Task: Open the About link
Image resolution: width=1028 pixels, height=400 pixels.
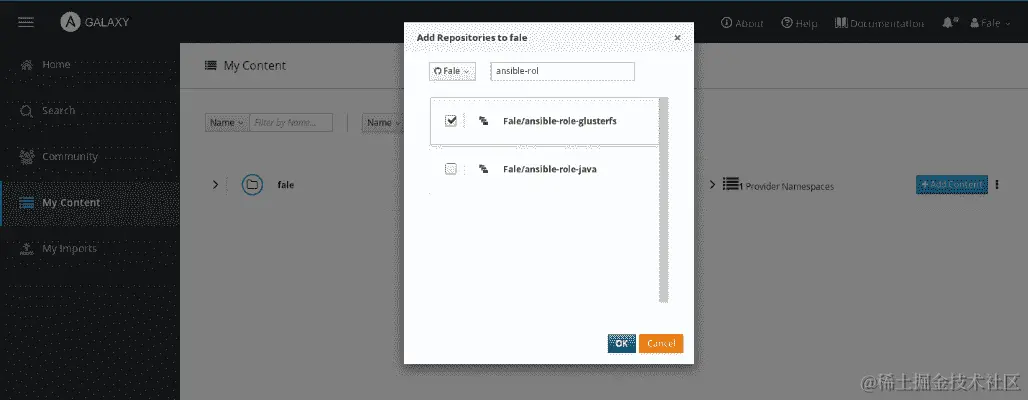Action: pyautogui.click(x=742, y=23)
